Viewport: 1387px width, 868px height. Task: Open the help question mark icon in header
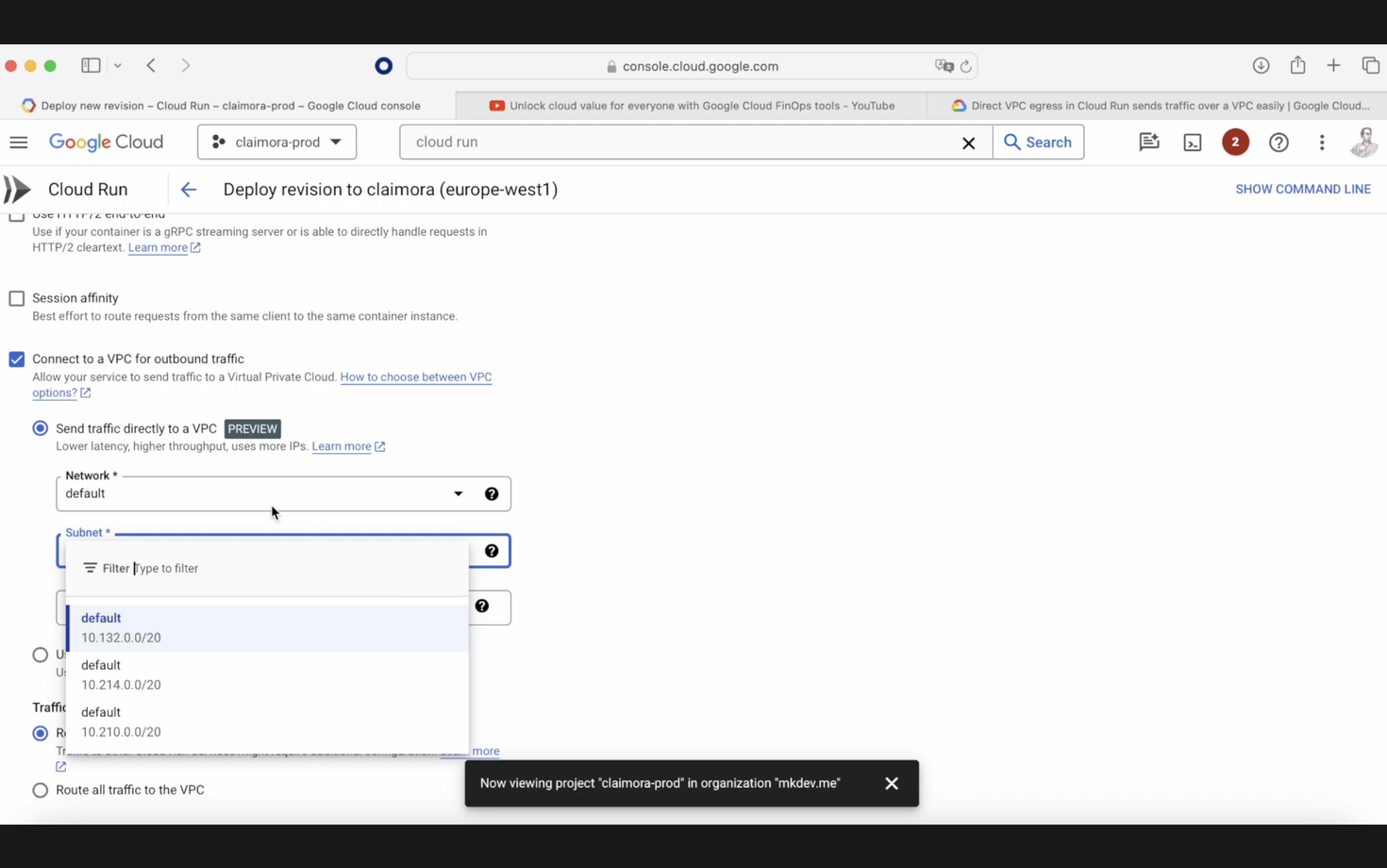(1278, 142)
